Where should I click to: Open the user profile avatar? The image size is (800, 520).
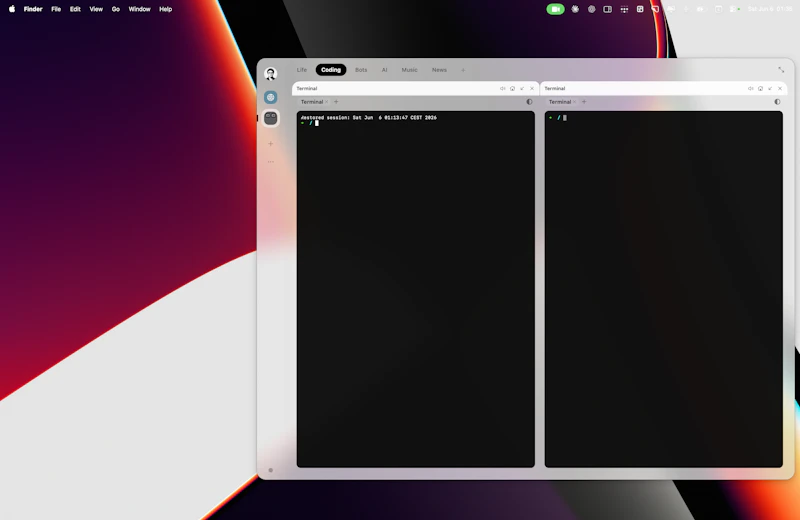270,73
